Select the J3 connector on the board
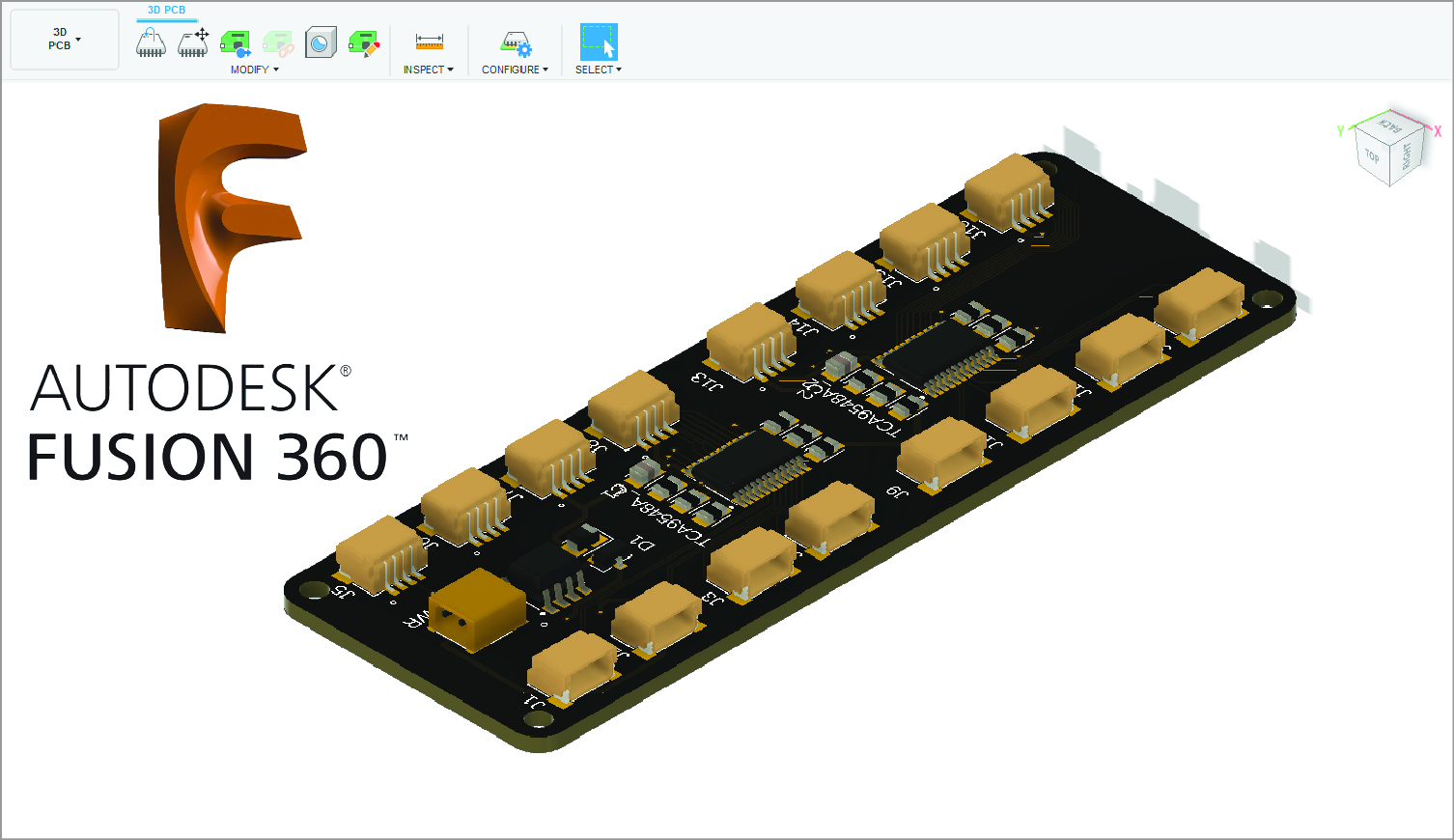 tap(752, 563)
